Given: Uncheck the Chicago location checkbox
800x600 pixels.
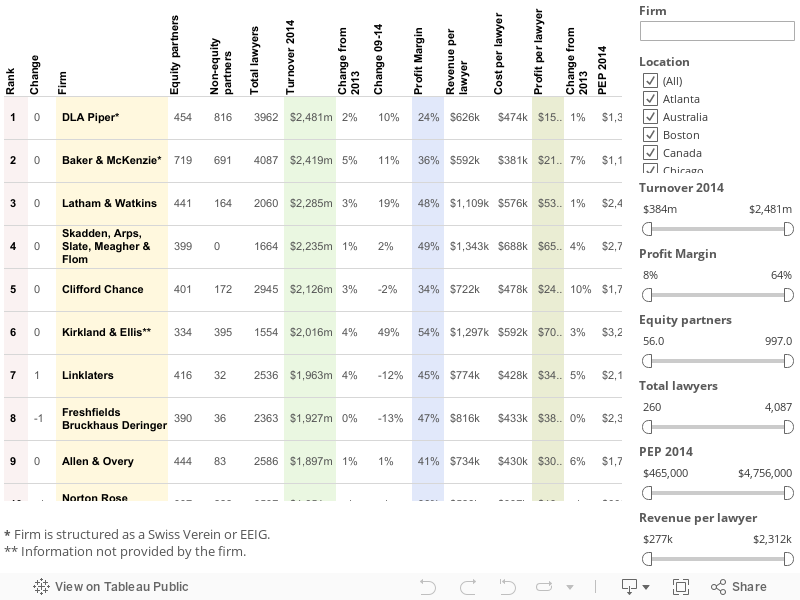Looking at the screenshot, I should 650,169.
